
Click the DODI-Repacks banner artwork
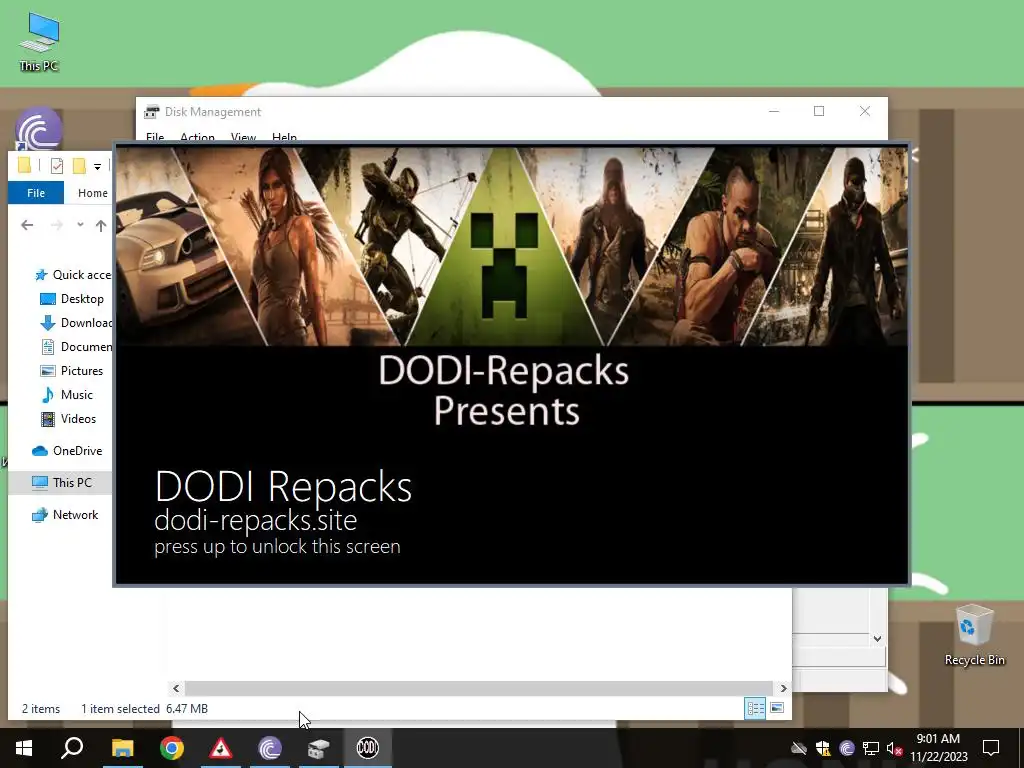click(511, 246)
